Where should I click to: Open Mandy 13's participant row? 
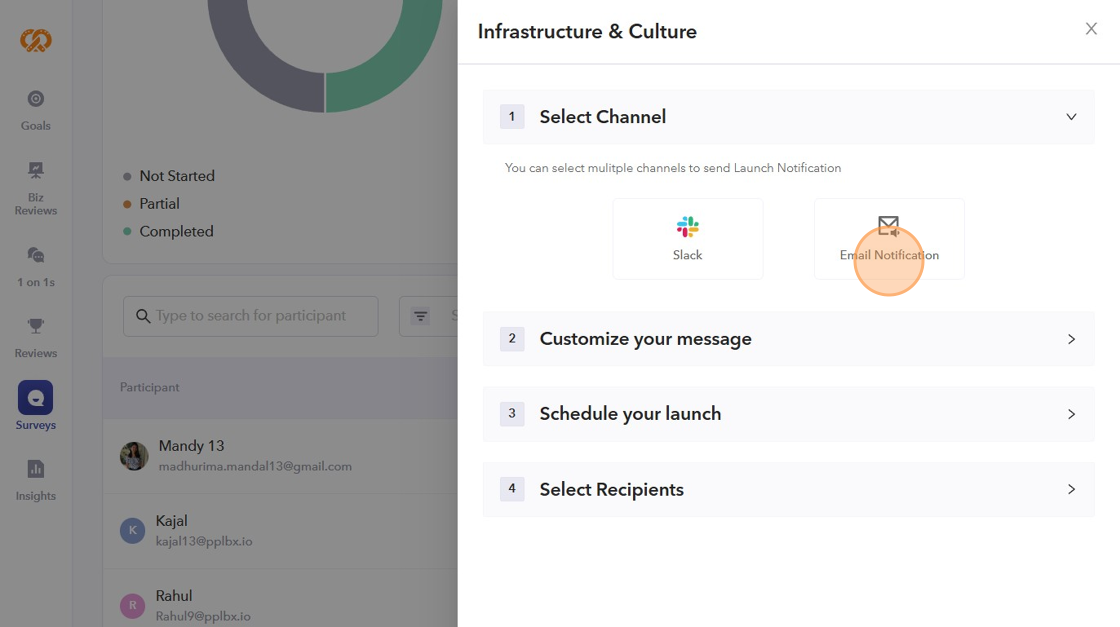[x=255, y=455]
